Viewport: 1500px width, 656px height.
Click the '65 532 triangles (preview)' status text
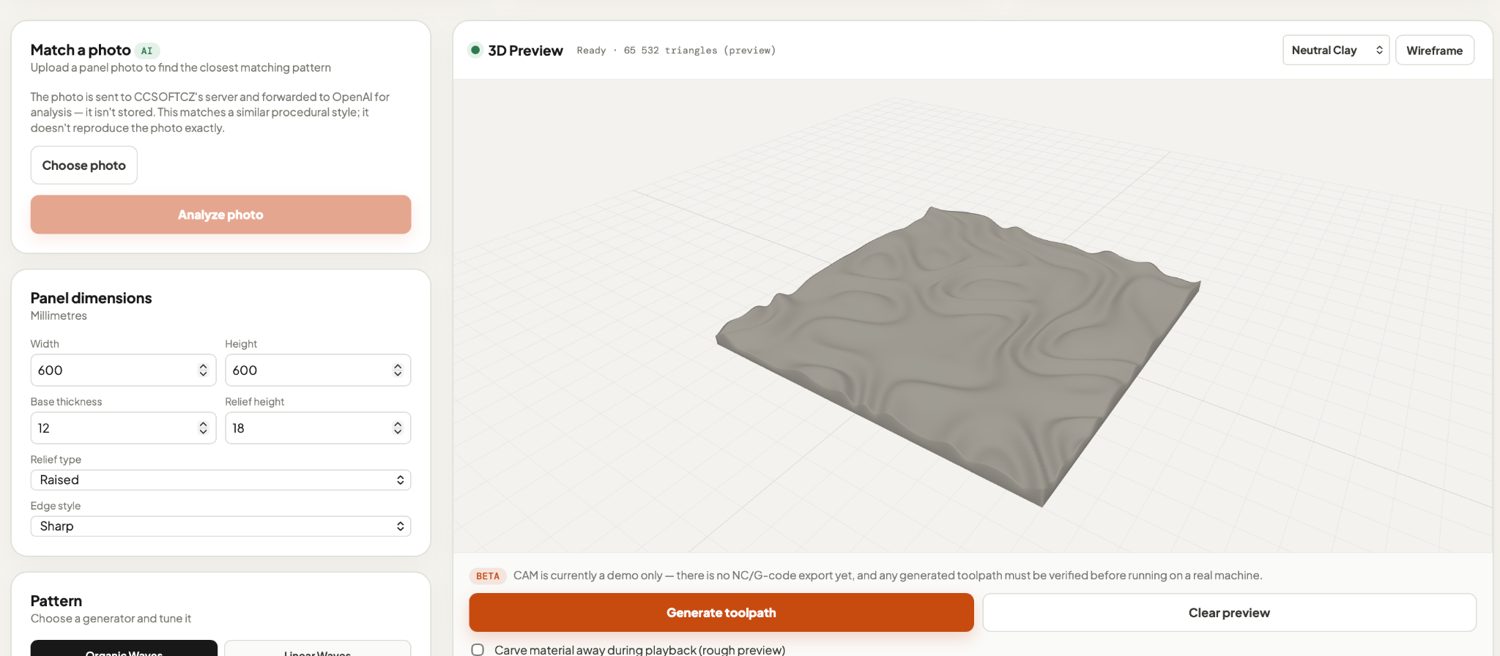coord(700,50)
